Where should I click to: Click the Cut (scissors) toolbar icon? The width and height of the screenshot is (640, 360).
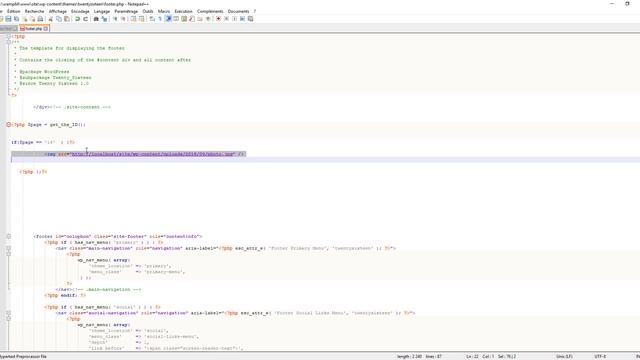(x=50, y=19)
